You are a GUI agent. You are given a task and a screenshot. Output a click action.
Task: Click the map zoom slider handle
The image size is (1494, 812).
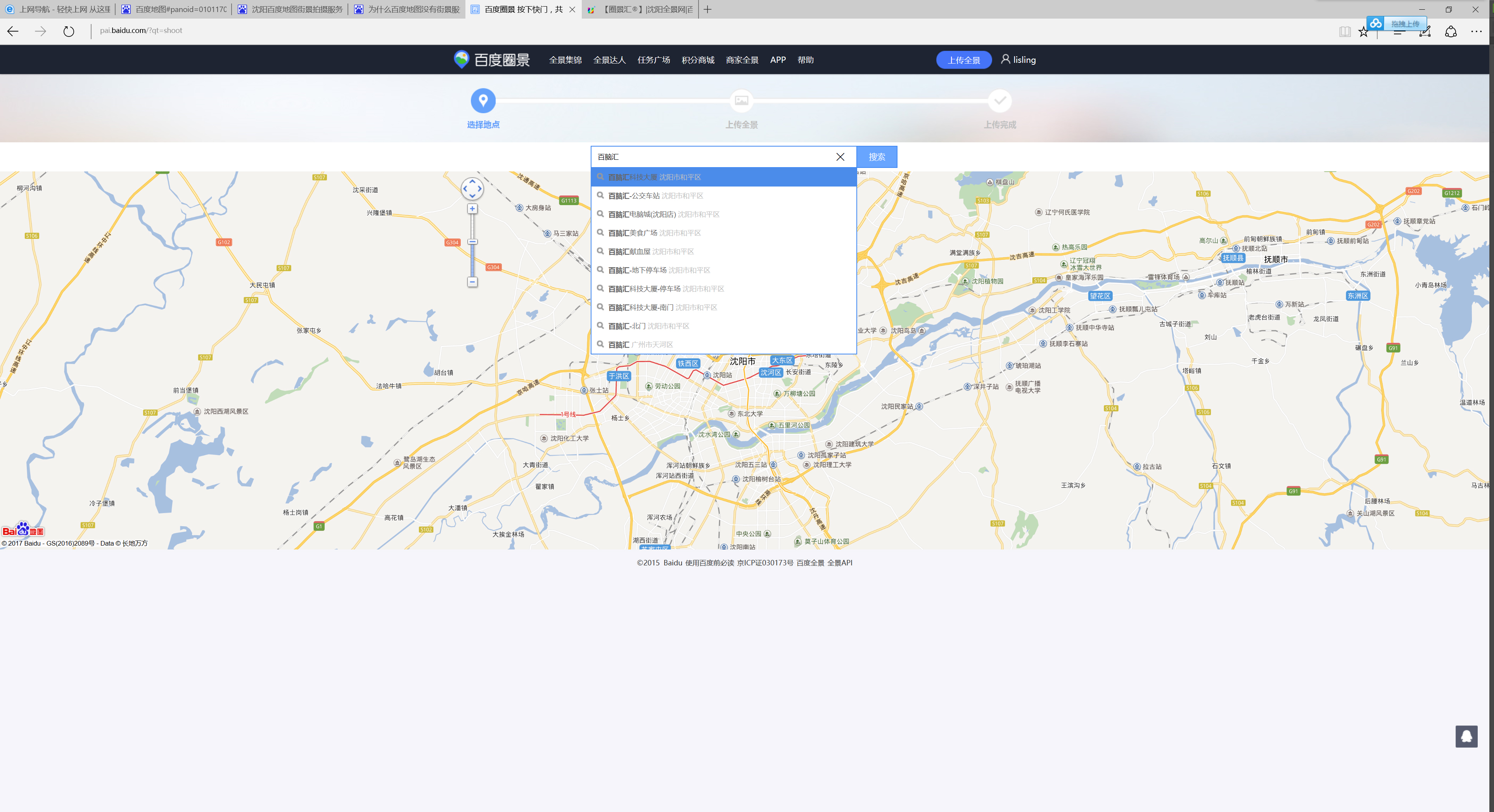click(472, 242)
